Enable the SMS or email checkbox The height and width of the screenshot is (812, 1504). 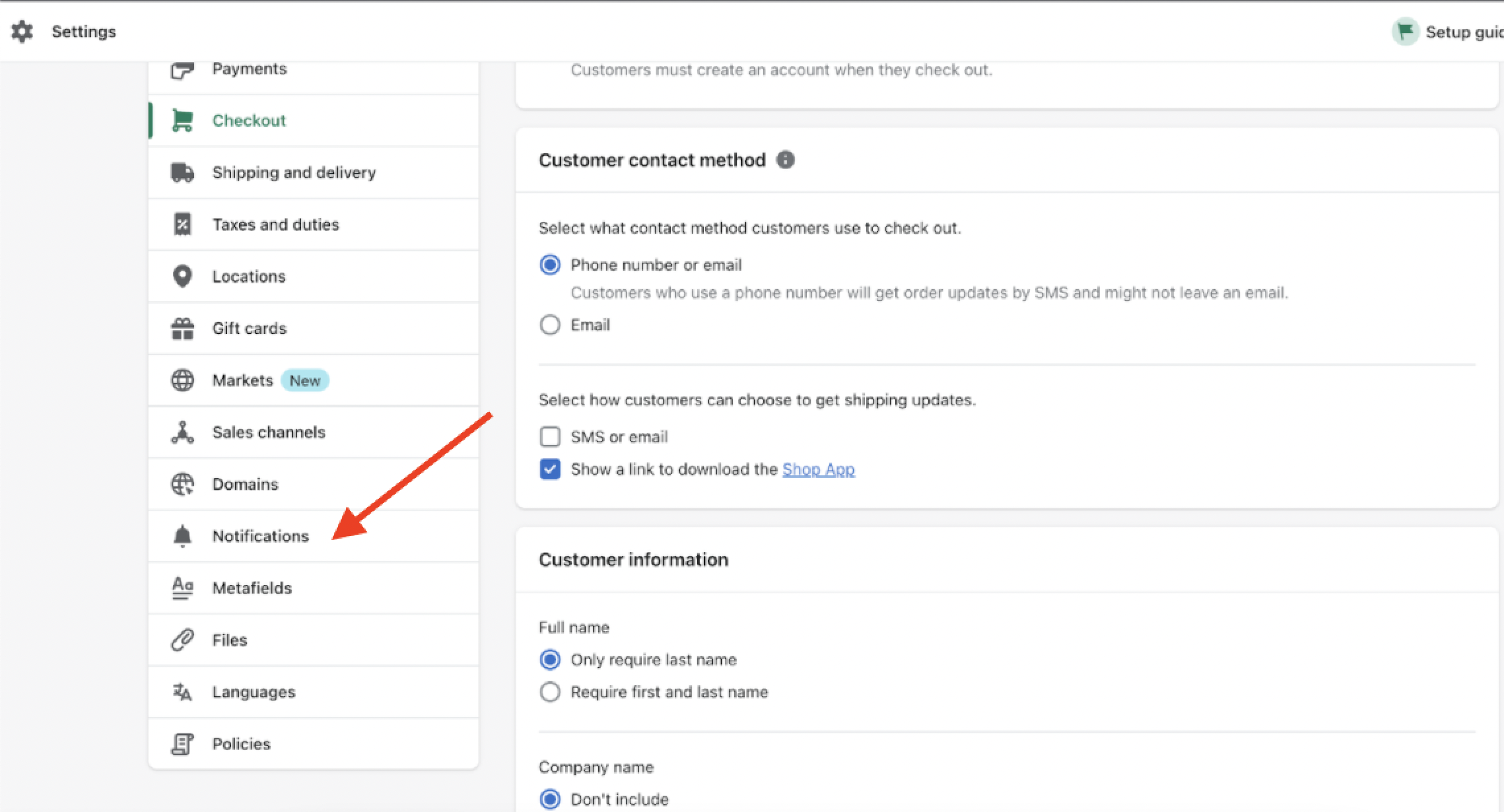coord(550,437)
